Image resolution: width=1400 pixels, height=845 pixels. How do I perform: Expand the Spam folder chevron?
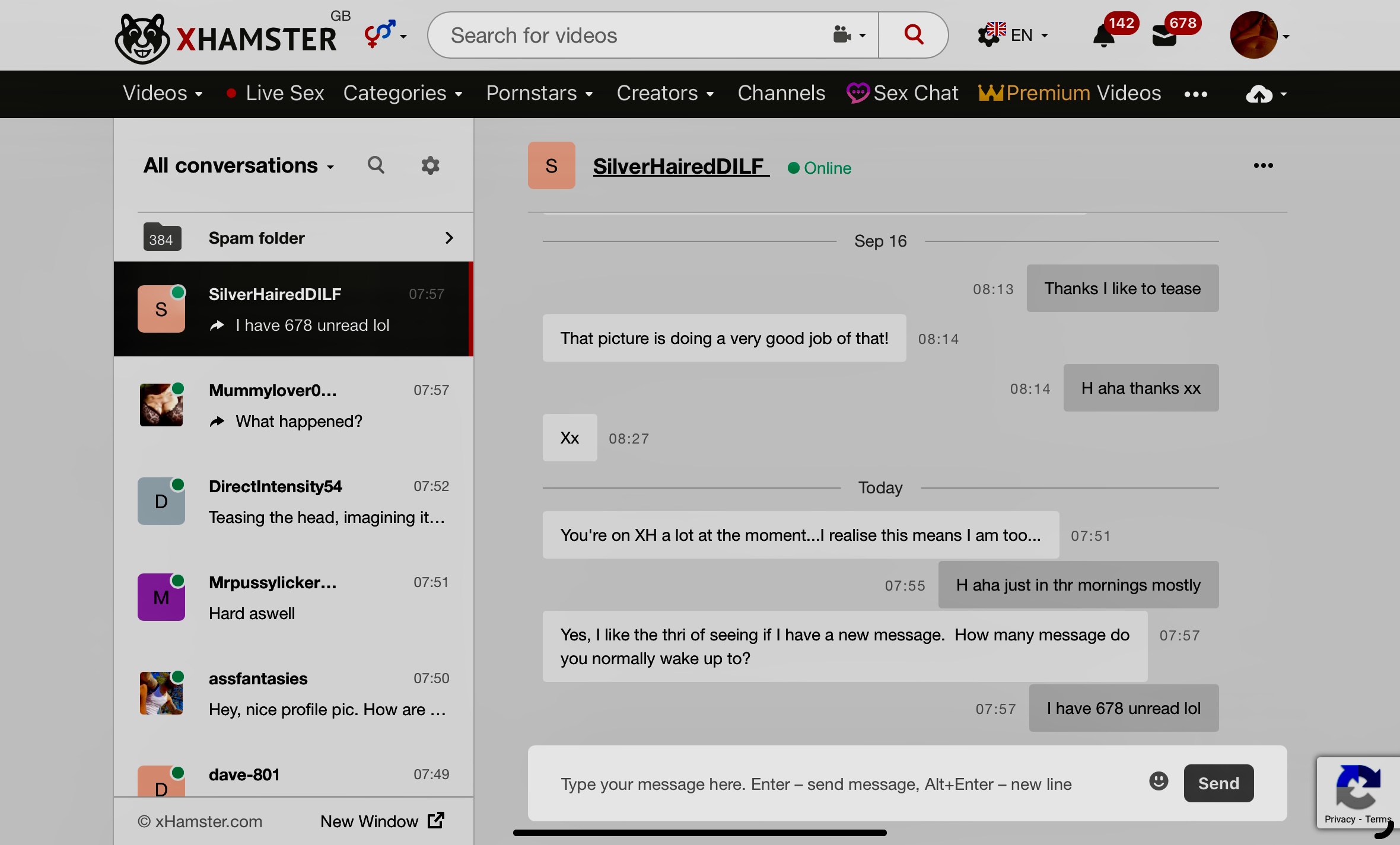click(449, 238)
